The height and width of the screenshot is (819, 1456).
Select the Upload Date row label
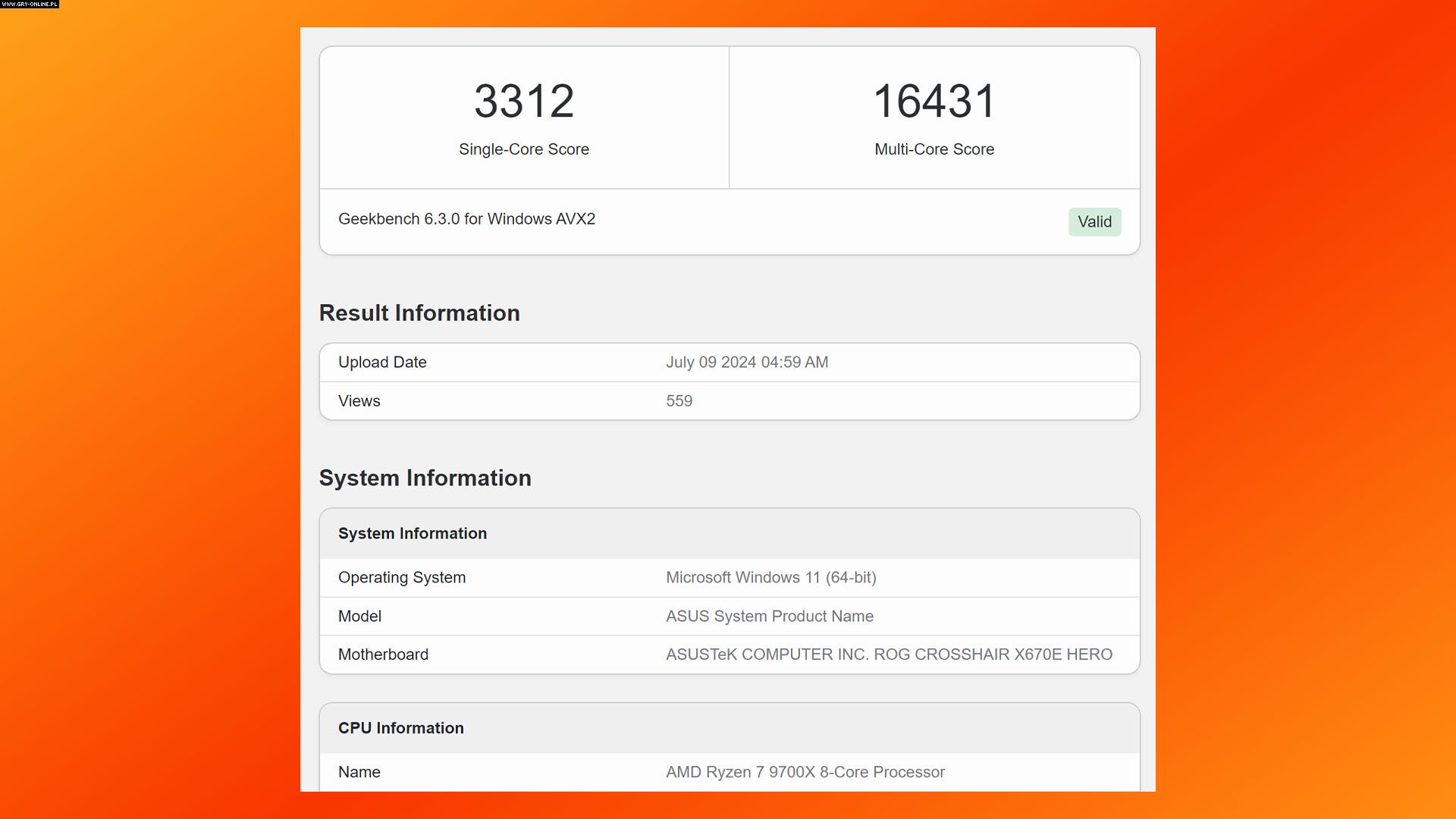(382, 362)
